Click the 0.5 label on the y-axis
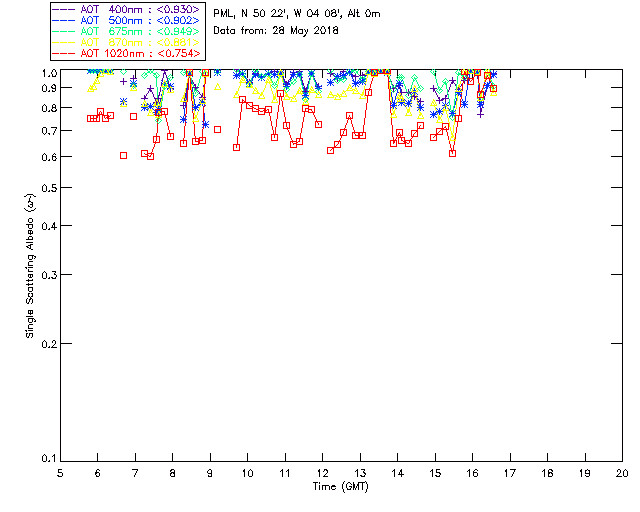The width and height of the screenshot is (640, 512). pyautogui.click(x=45, y=188)
